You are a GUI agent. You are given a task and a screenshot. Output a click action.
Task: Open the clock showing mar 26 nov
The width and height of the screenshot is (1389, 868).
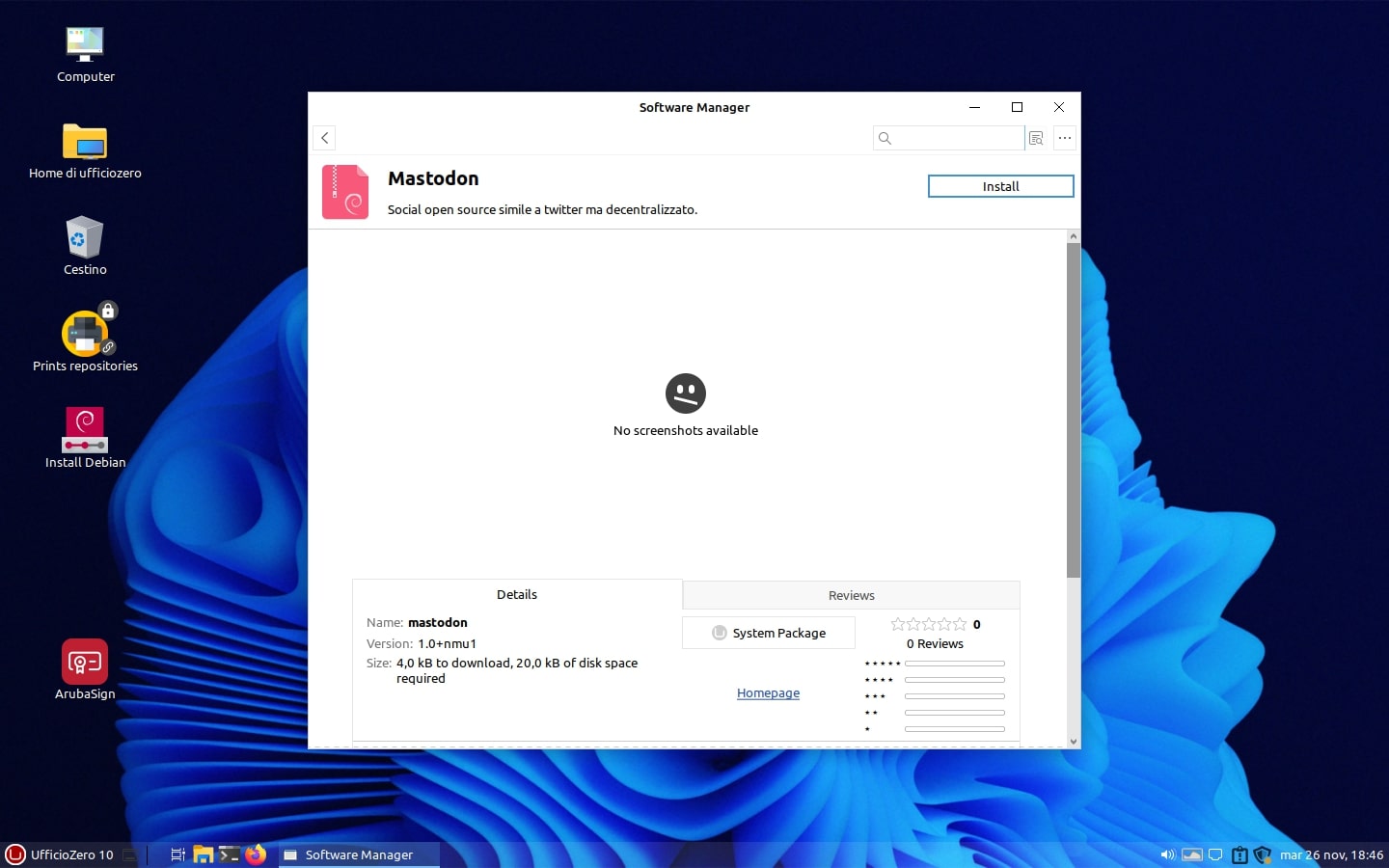pos(1331,854)
